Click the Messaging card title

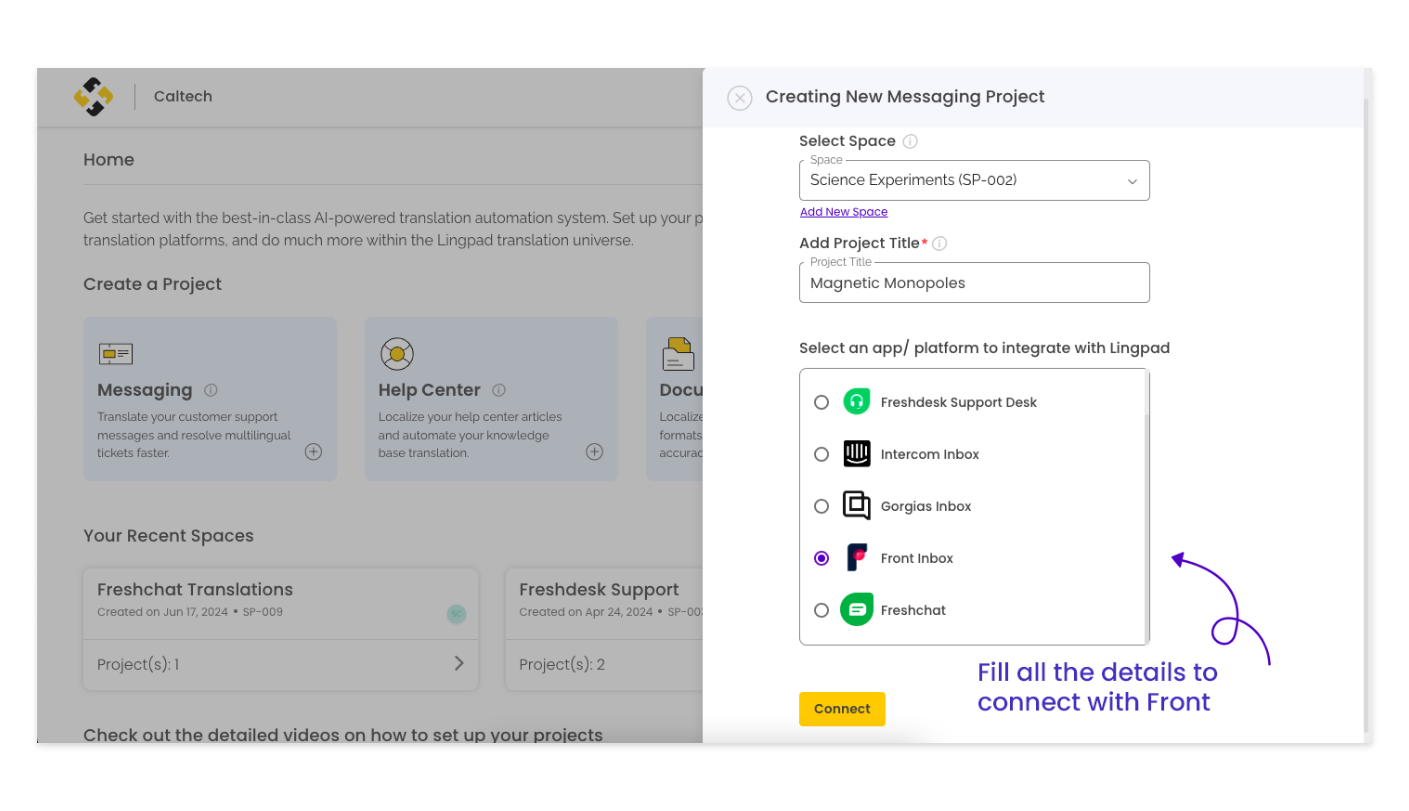pyautogui.click(x=145, y=390)
